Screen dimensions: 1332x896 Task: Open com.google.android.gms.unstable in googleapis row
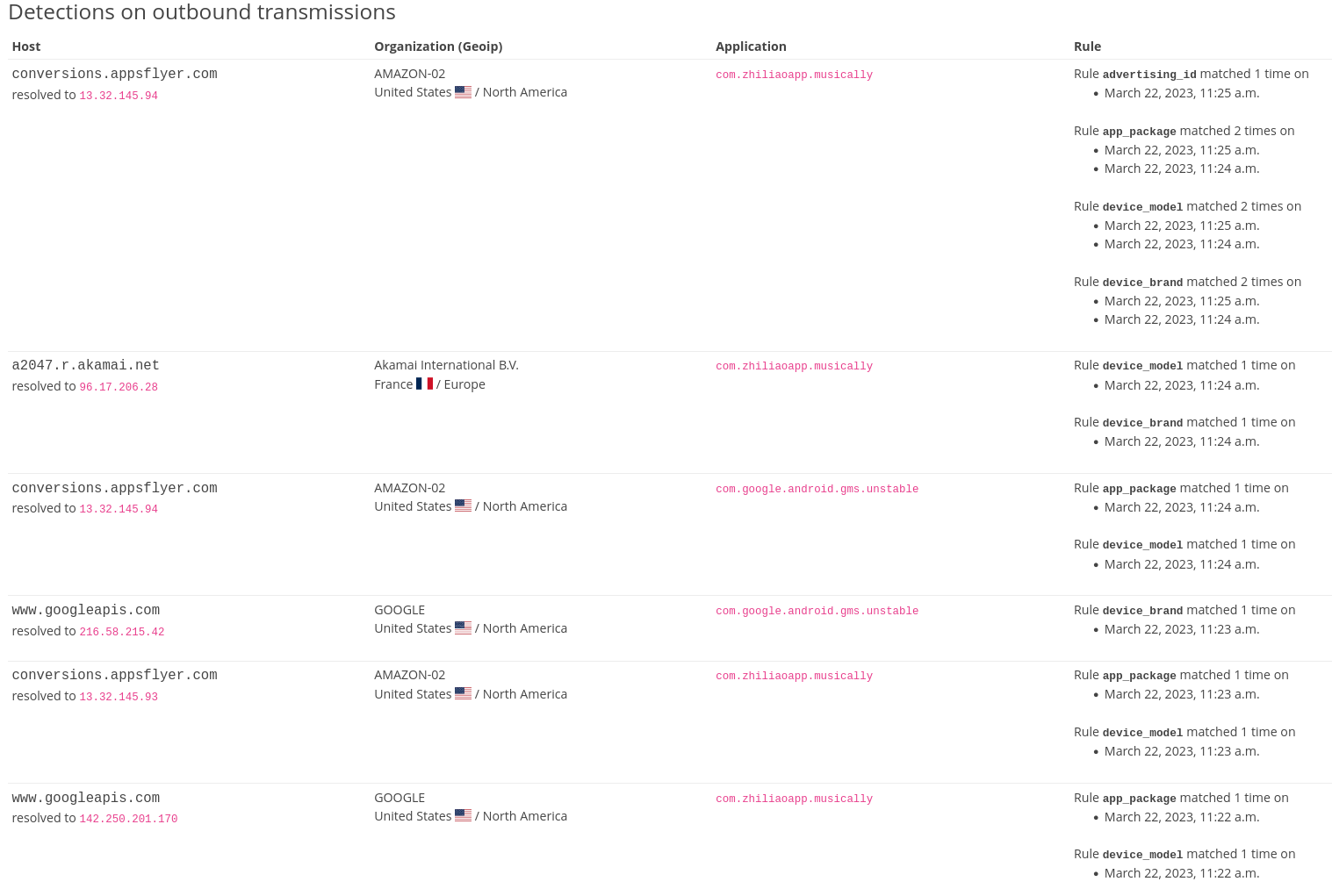click(x=817, y=612)
